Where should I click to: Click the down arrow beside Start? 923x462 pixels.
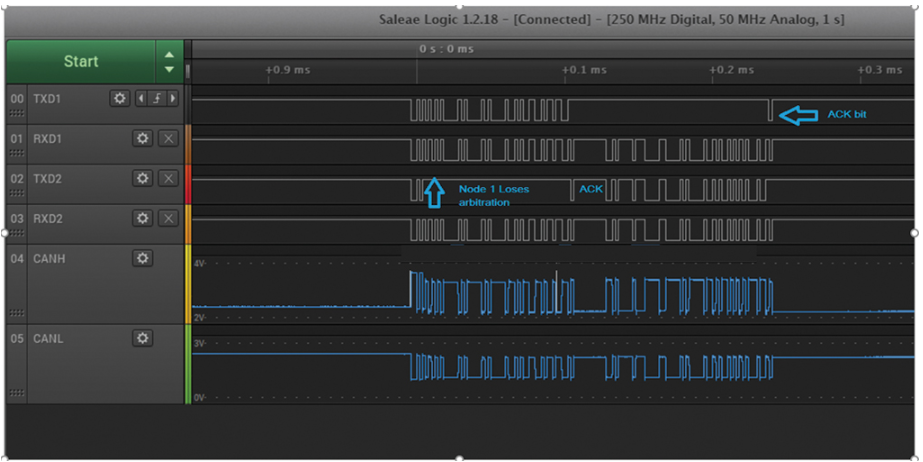[170, 69]
